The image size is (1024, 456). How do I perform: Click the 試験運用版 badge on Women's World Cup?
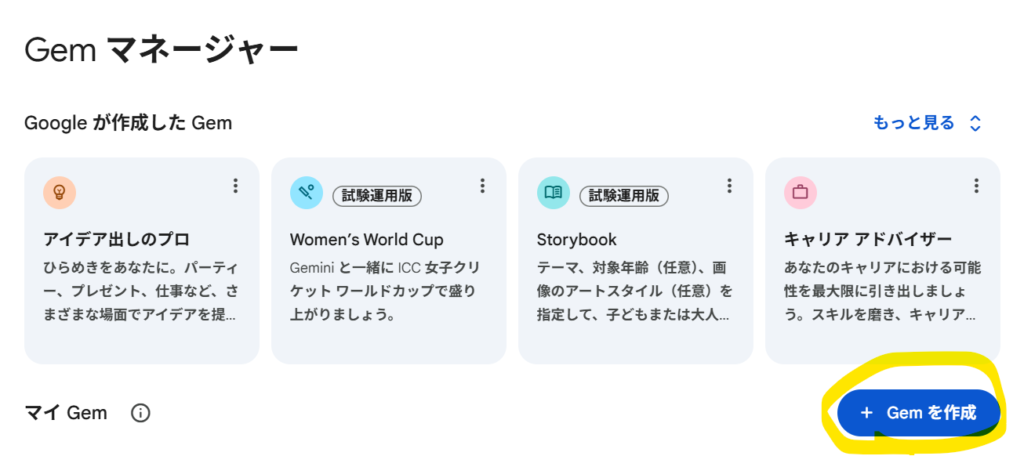[x=377, y=195]
